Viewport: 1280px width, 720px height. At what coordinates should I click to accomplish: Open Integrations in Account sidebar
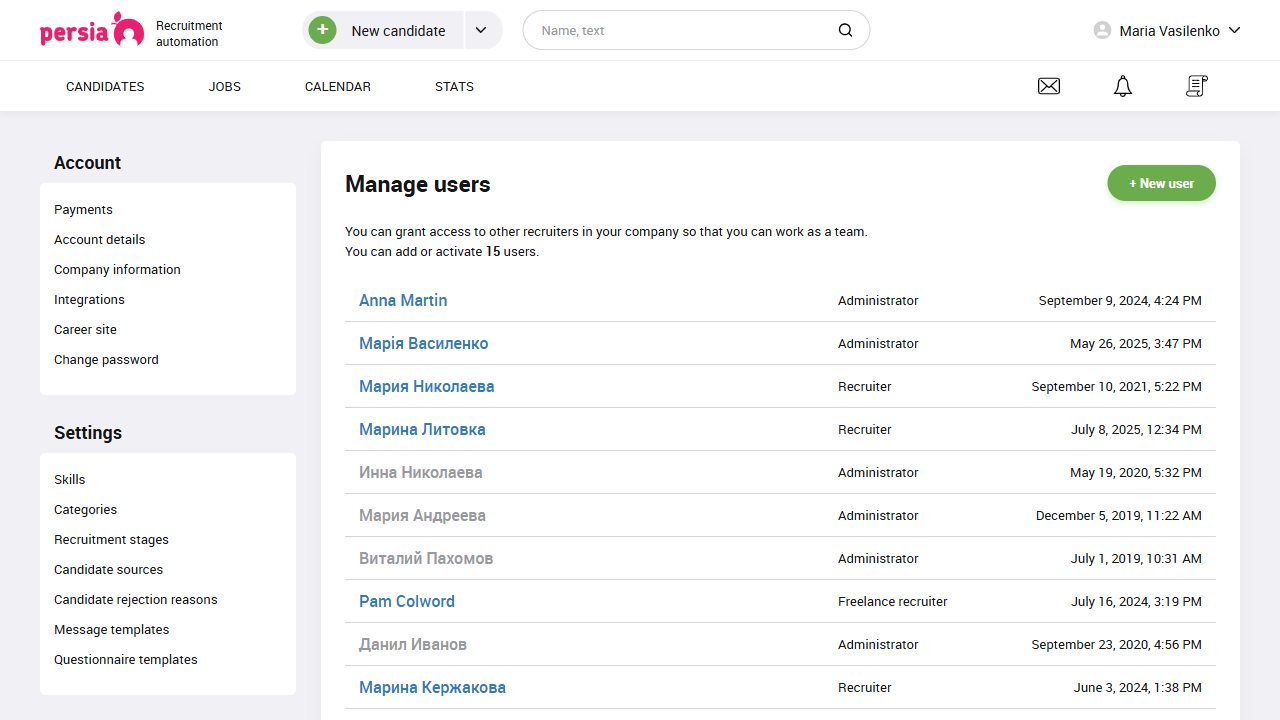point(89,300)
